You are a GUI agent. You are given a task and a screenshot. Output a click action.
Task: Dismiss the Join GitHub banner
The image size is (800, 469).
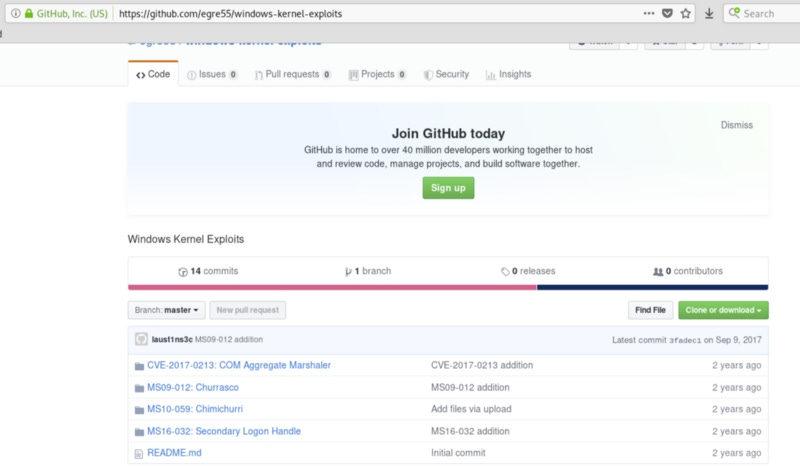click(x=736, y=125)
